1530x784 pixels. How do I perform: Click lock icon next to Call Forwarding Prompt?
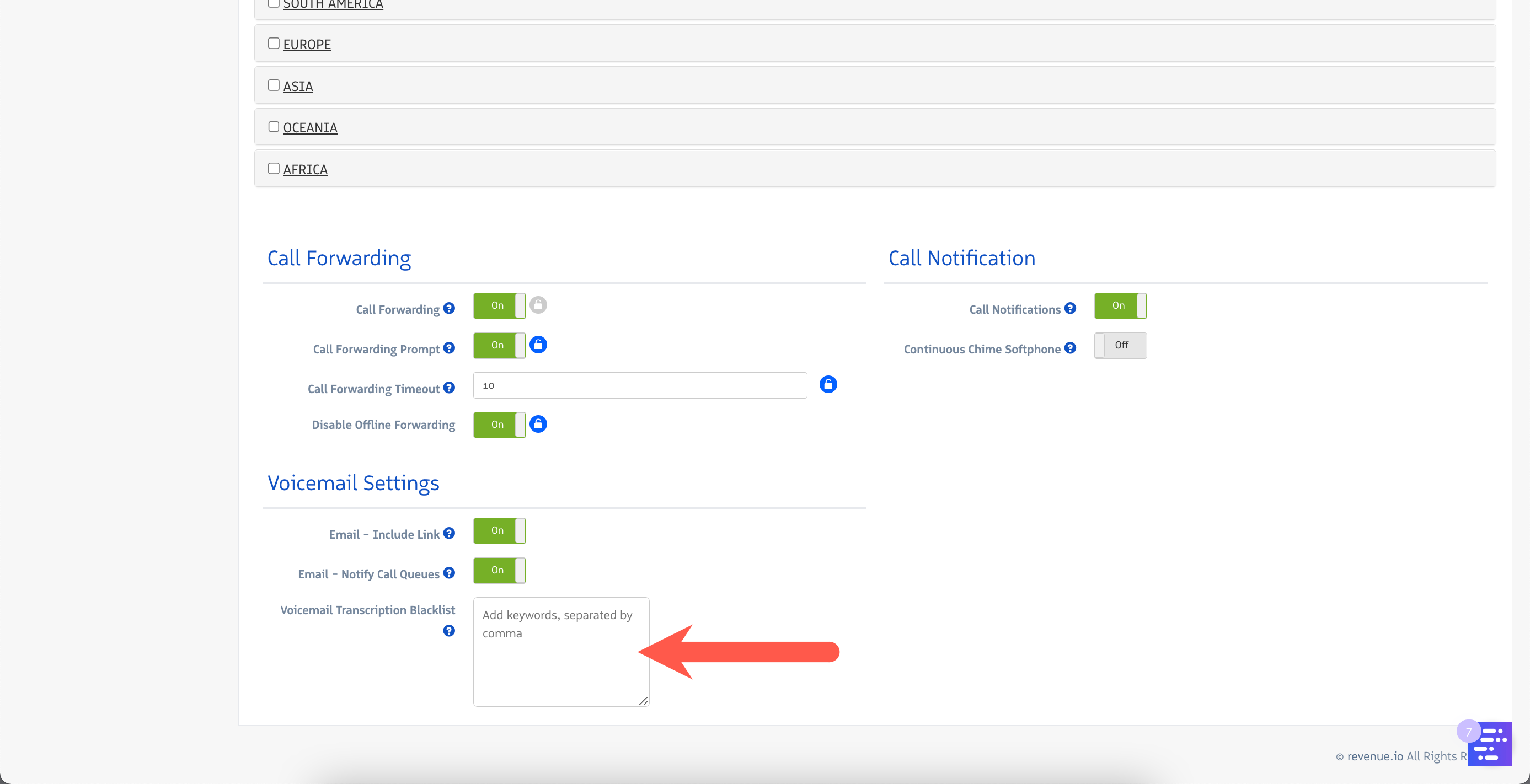538,345
